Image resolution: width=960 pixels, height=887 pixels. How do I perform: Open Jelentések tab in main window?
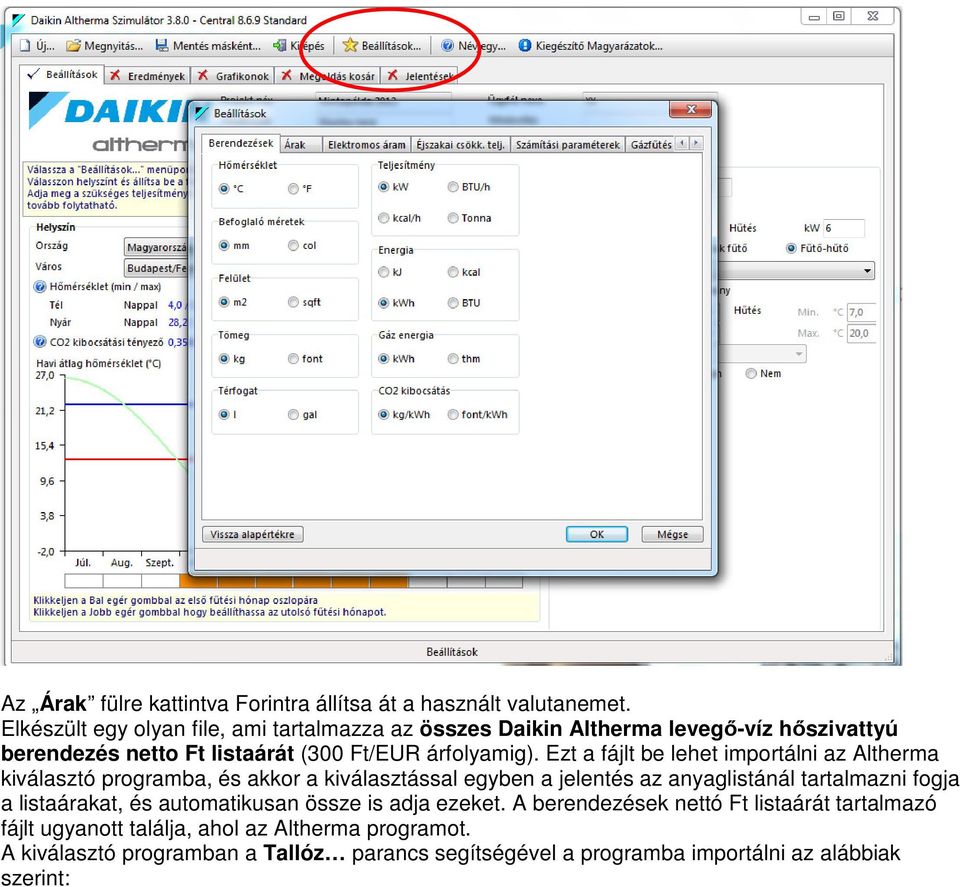click(419, 76)
